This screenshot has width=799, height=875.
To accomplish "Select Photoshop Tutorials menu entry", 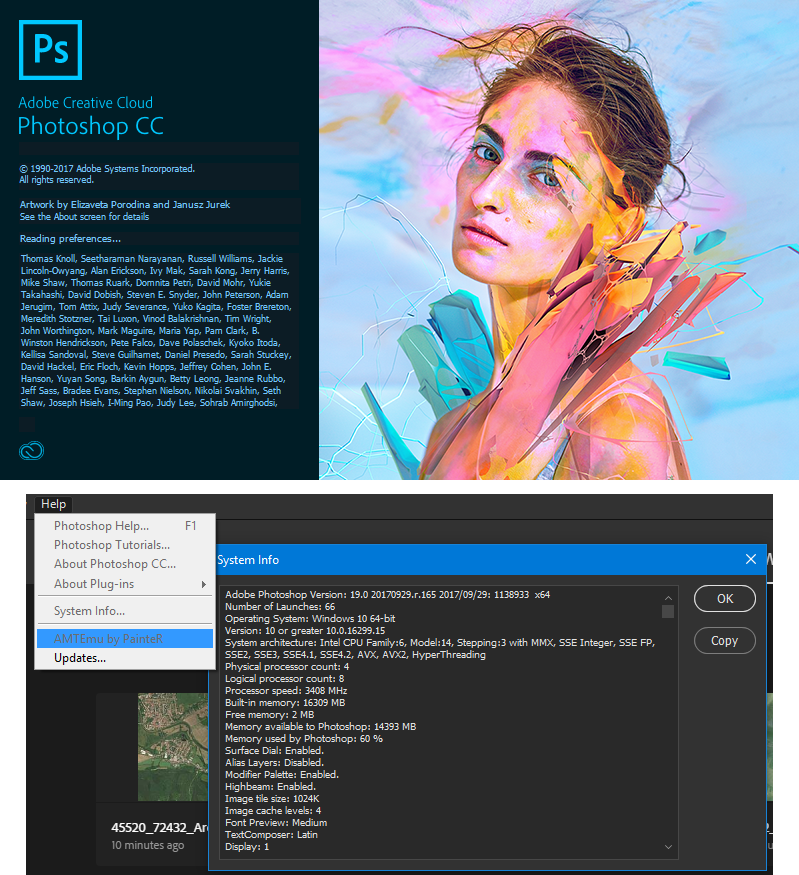I will click(111, 545).
